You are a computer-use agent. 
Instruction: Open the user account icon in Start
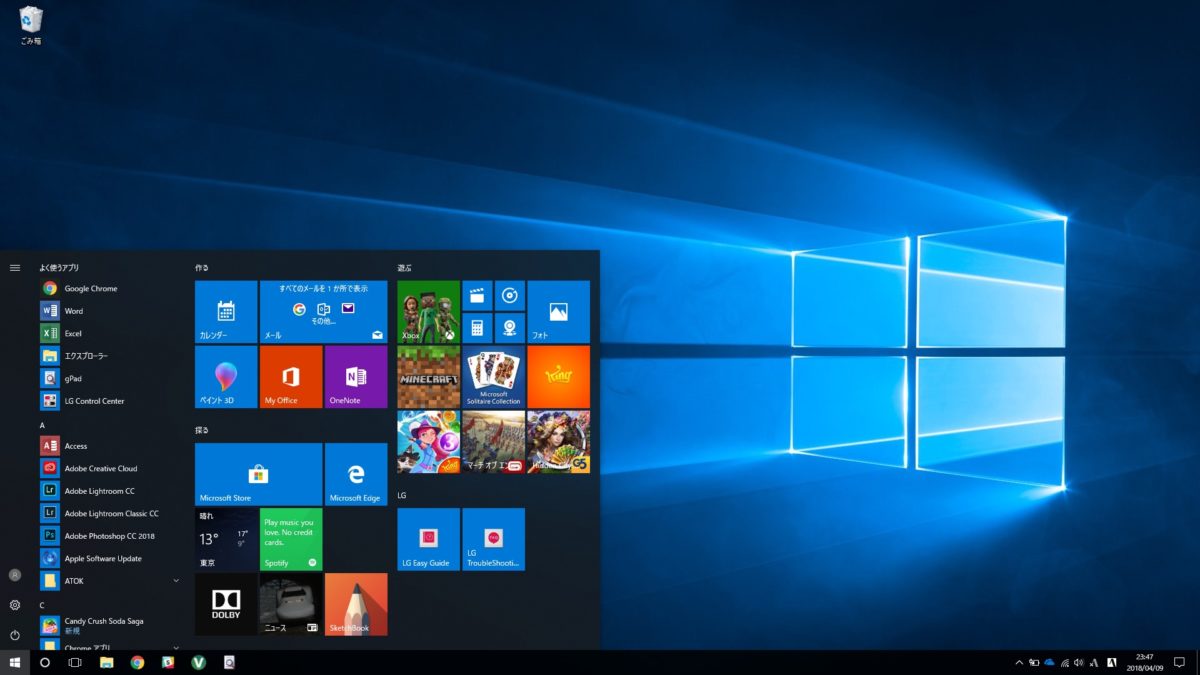point(15,575)
